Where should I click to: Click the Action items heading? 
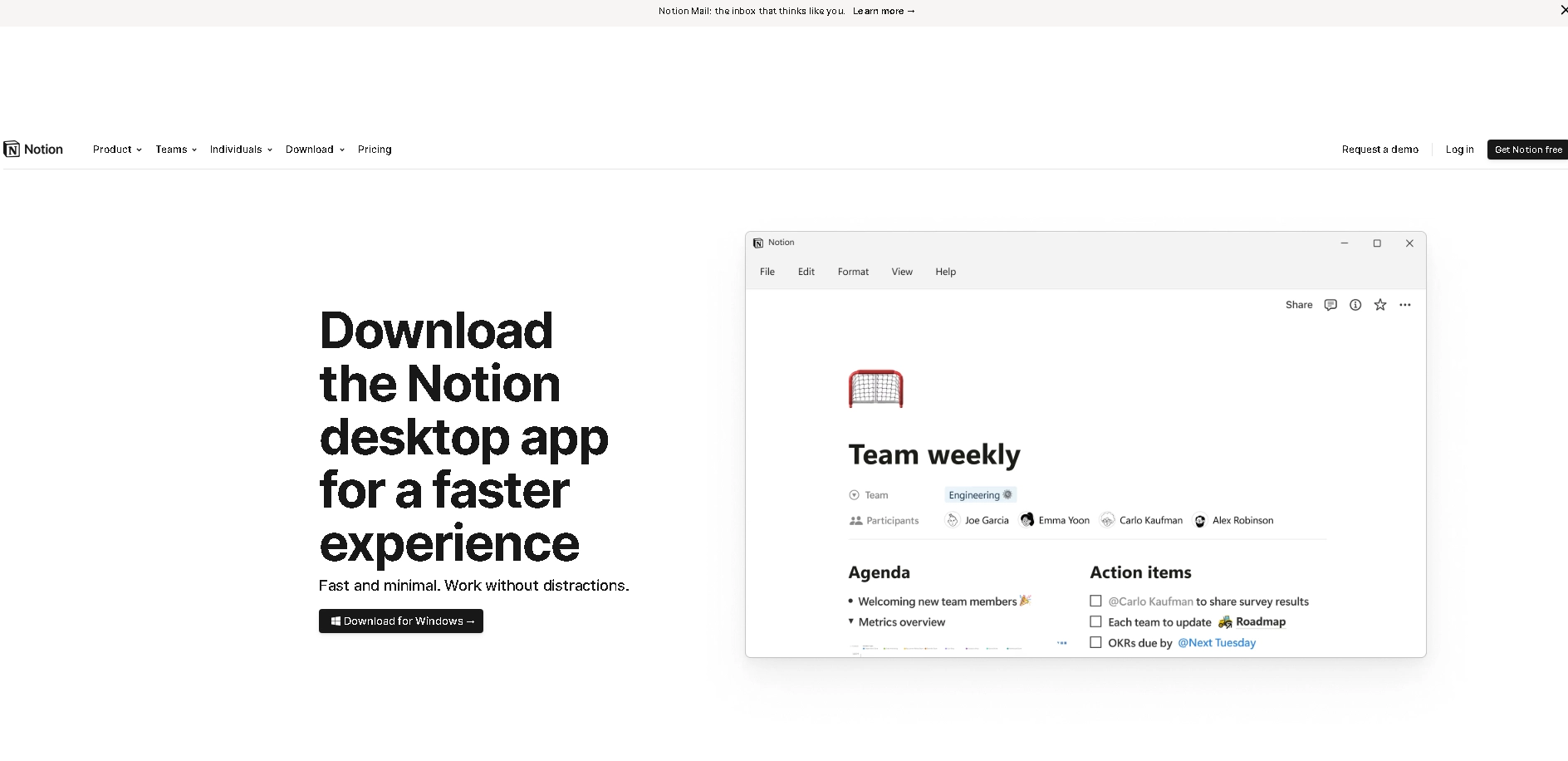point(1140,572)
